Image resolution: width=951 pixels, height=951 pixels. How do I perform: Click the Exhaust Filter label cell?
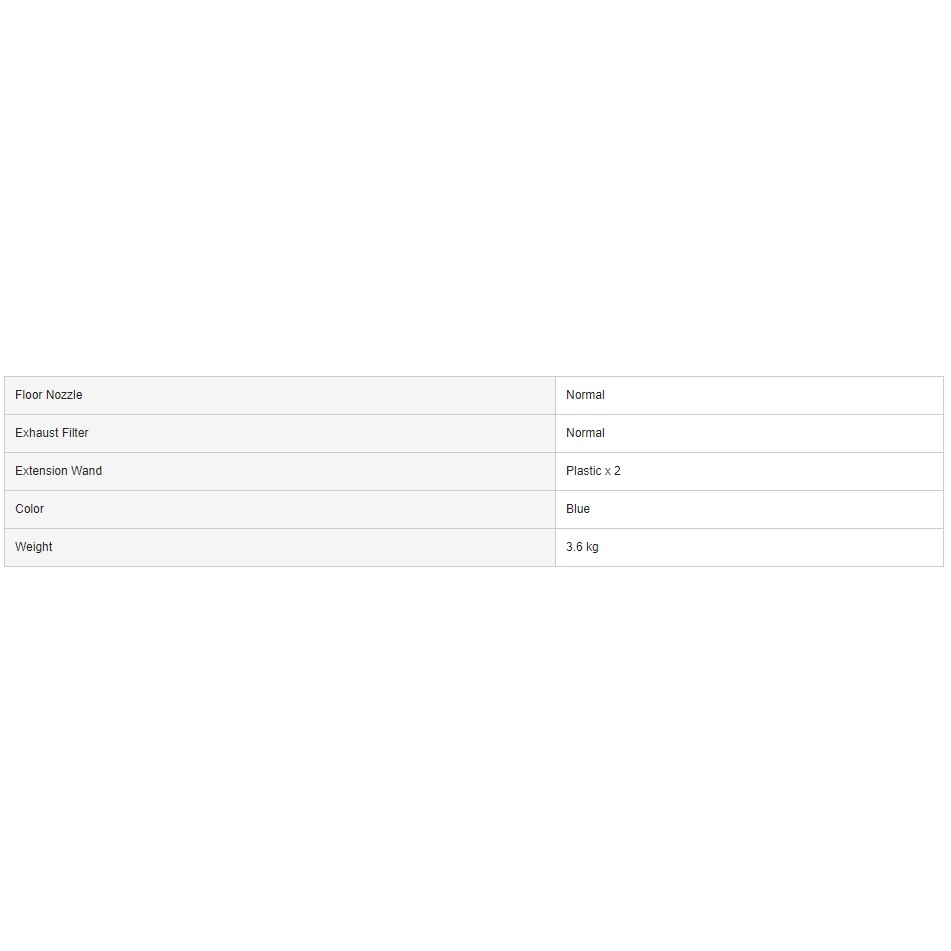click(280, 434)
